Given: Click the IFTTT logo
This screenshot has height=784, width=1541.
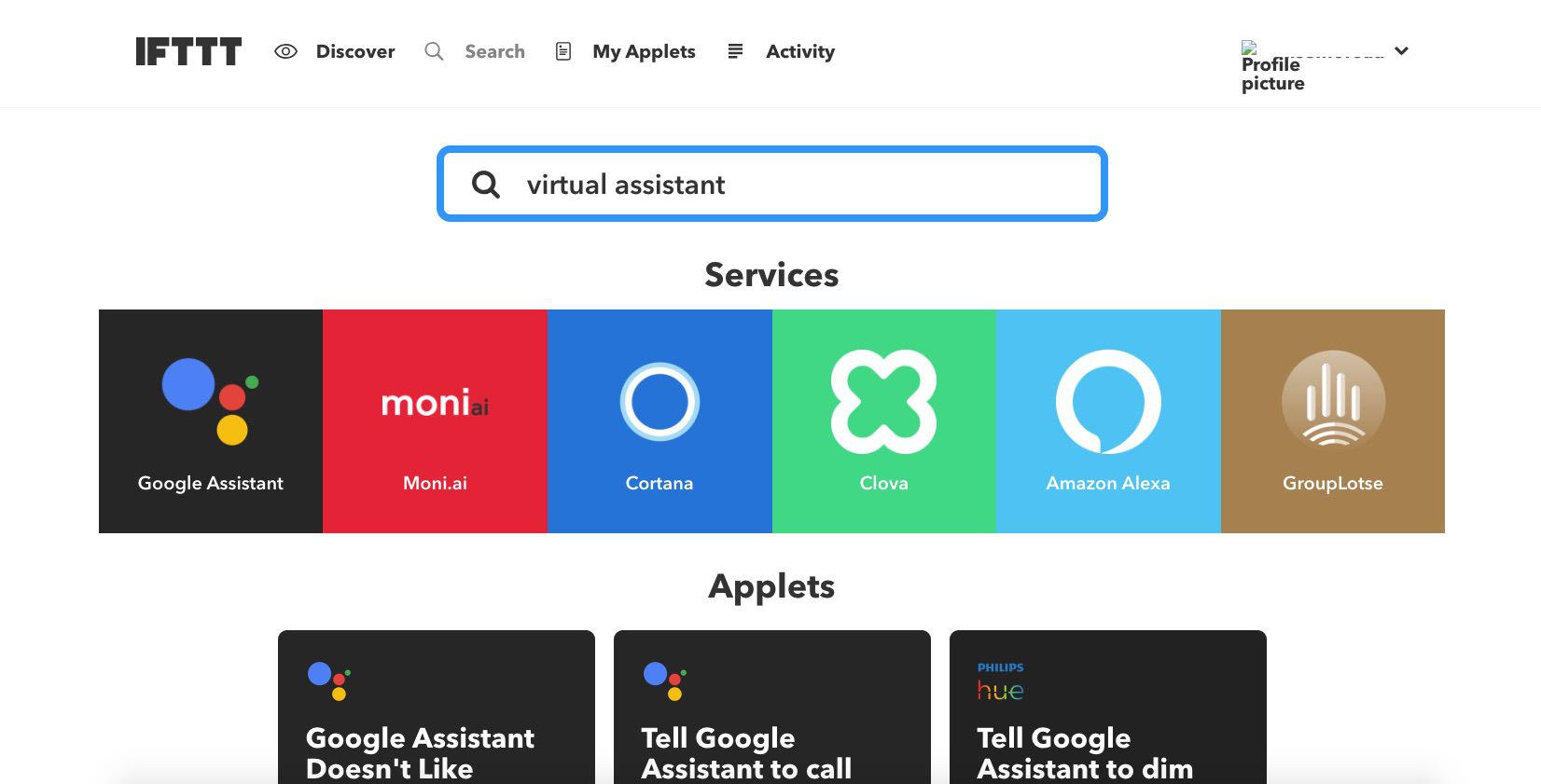Looking at the screenshot, I should pos(188,51).
